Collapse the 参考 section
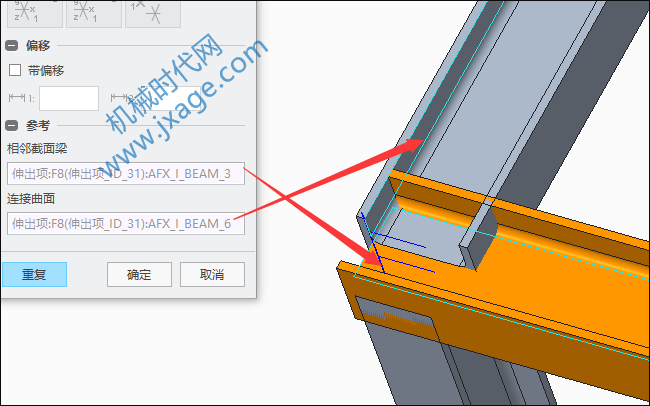650x406 pixels. coord(11,125)
